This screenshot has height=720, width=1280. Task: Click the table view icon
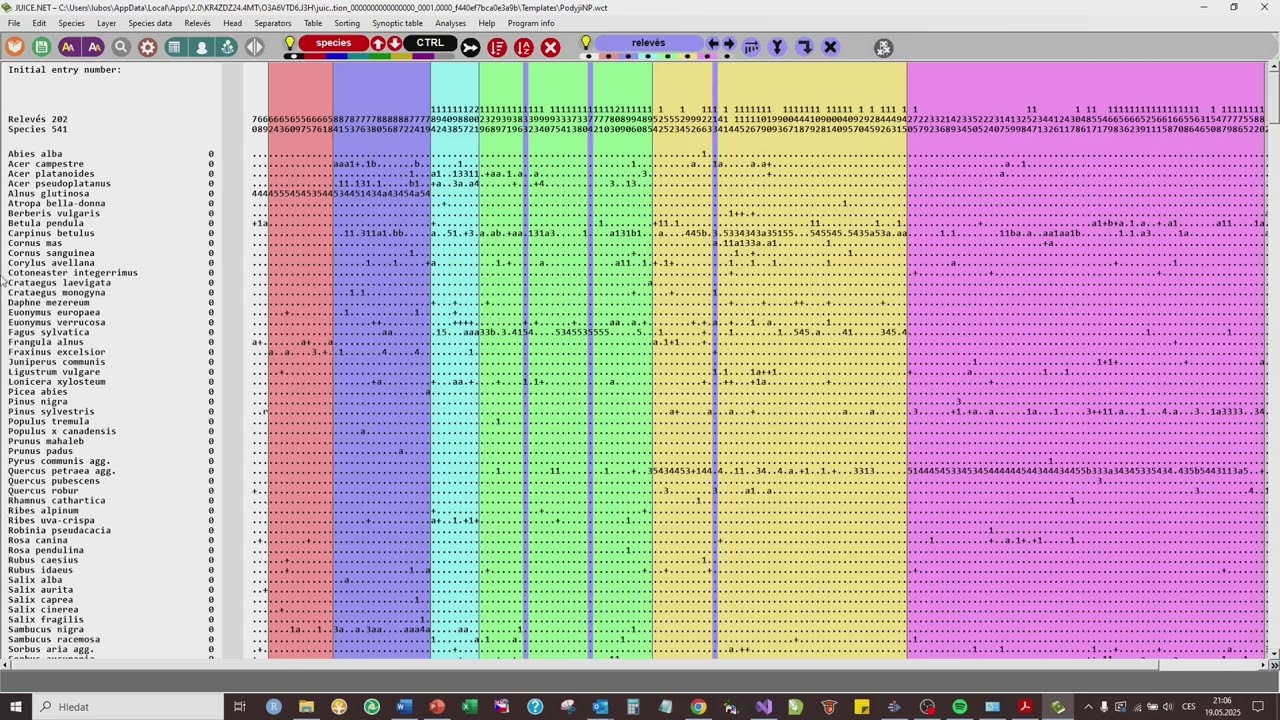pos(175,47)
